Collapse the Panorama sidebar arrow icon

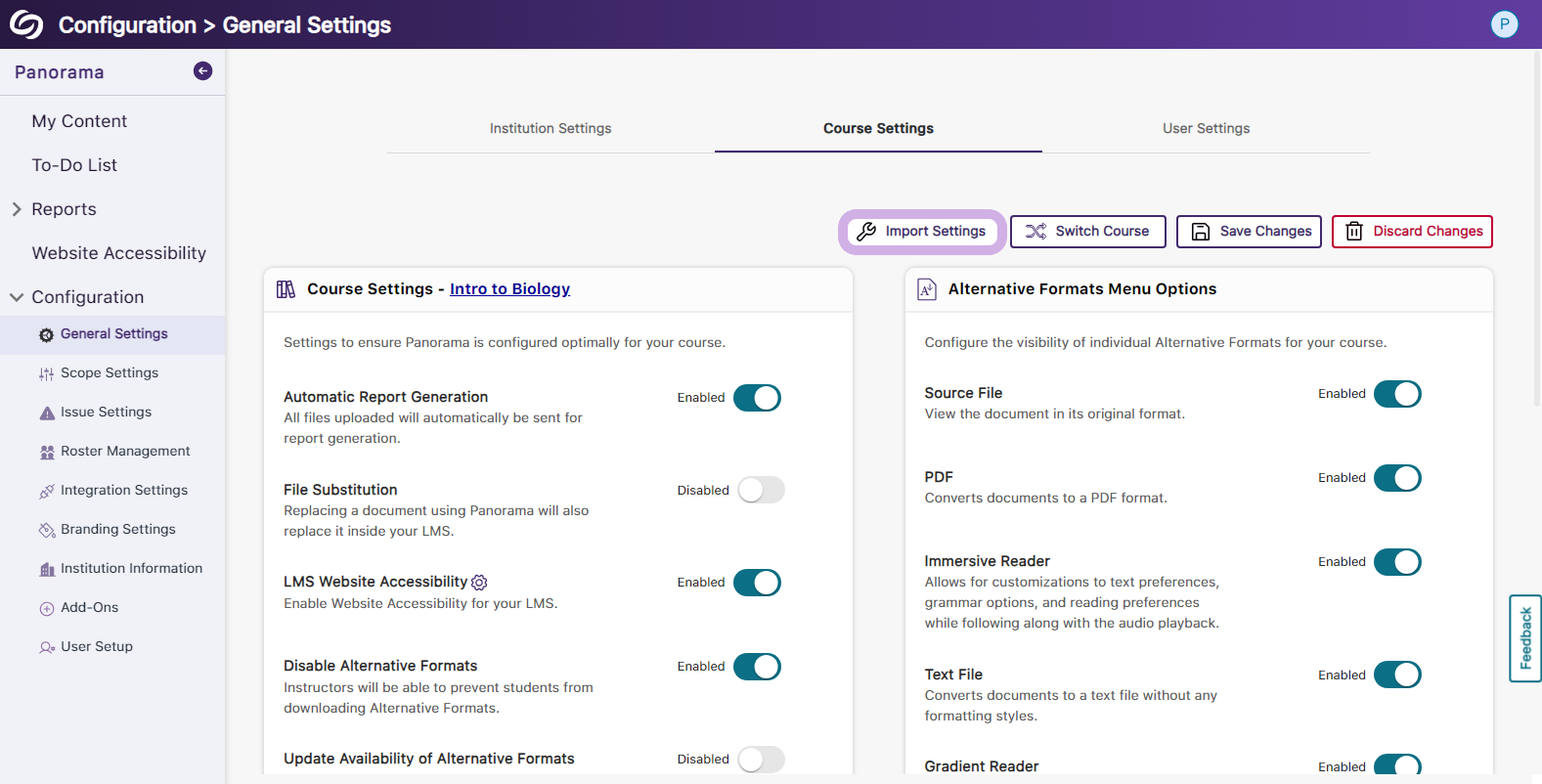pos(202,70)
